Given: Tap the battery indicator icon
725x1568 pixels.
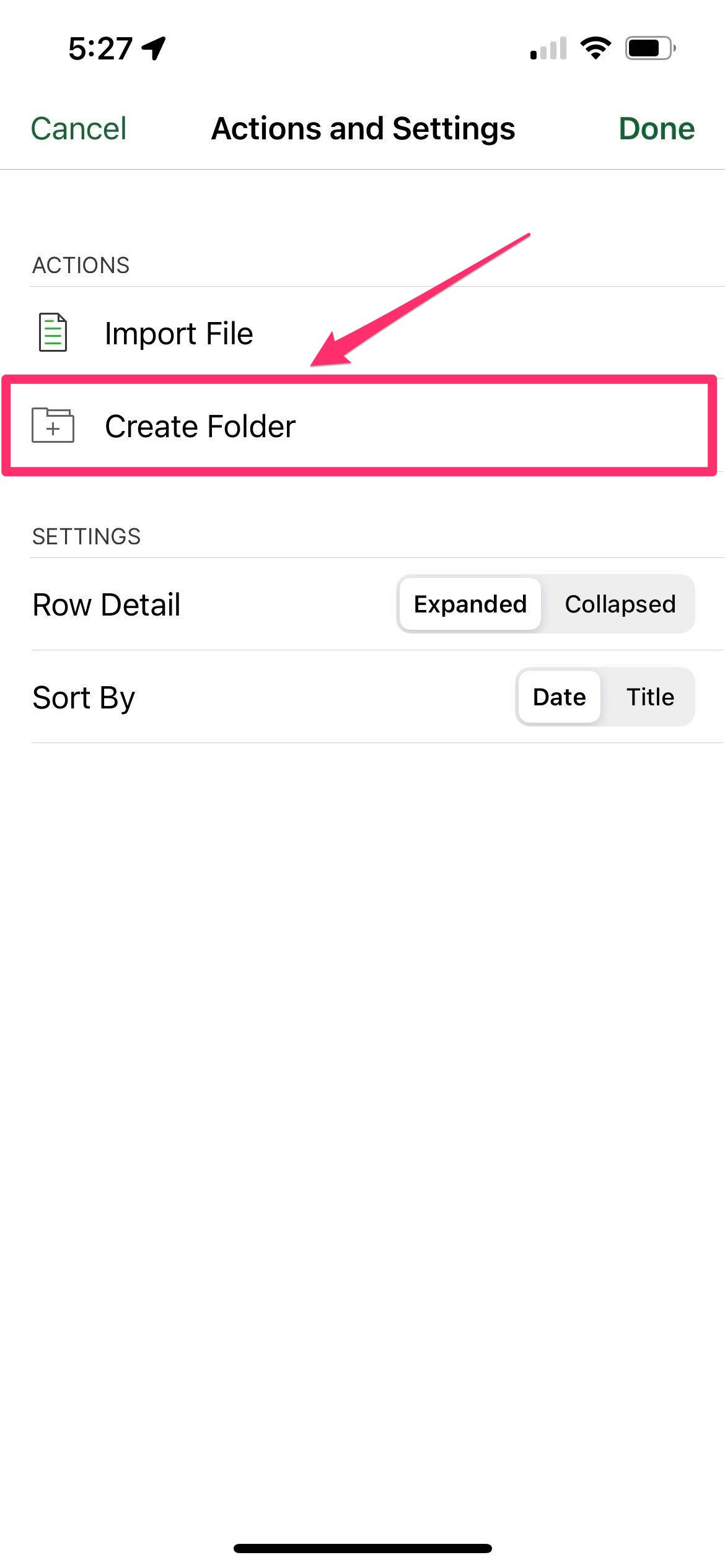Looking at the screenshot, I should 650,48.
